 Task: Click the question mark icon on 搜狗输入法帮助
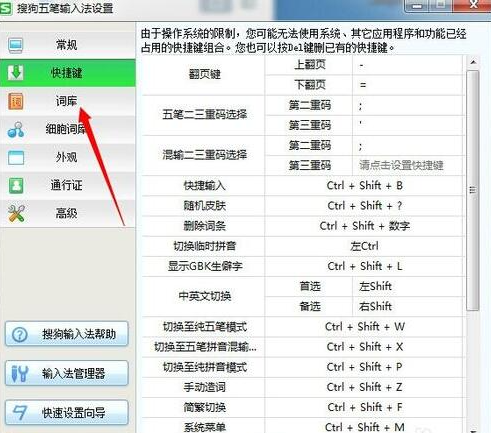pyautogui.click(x=20, y=334)
